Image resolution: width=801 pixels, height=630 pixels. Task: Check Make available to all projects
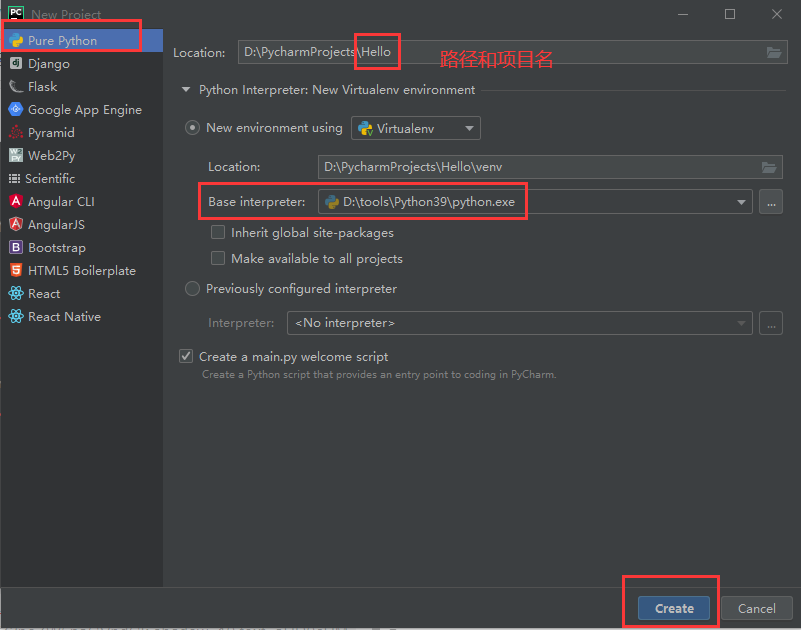(218, 258)
